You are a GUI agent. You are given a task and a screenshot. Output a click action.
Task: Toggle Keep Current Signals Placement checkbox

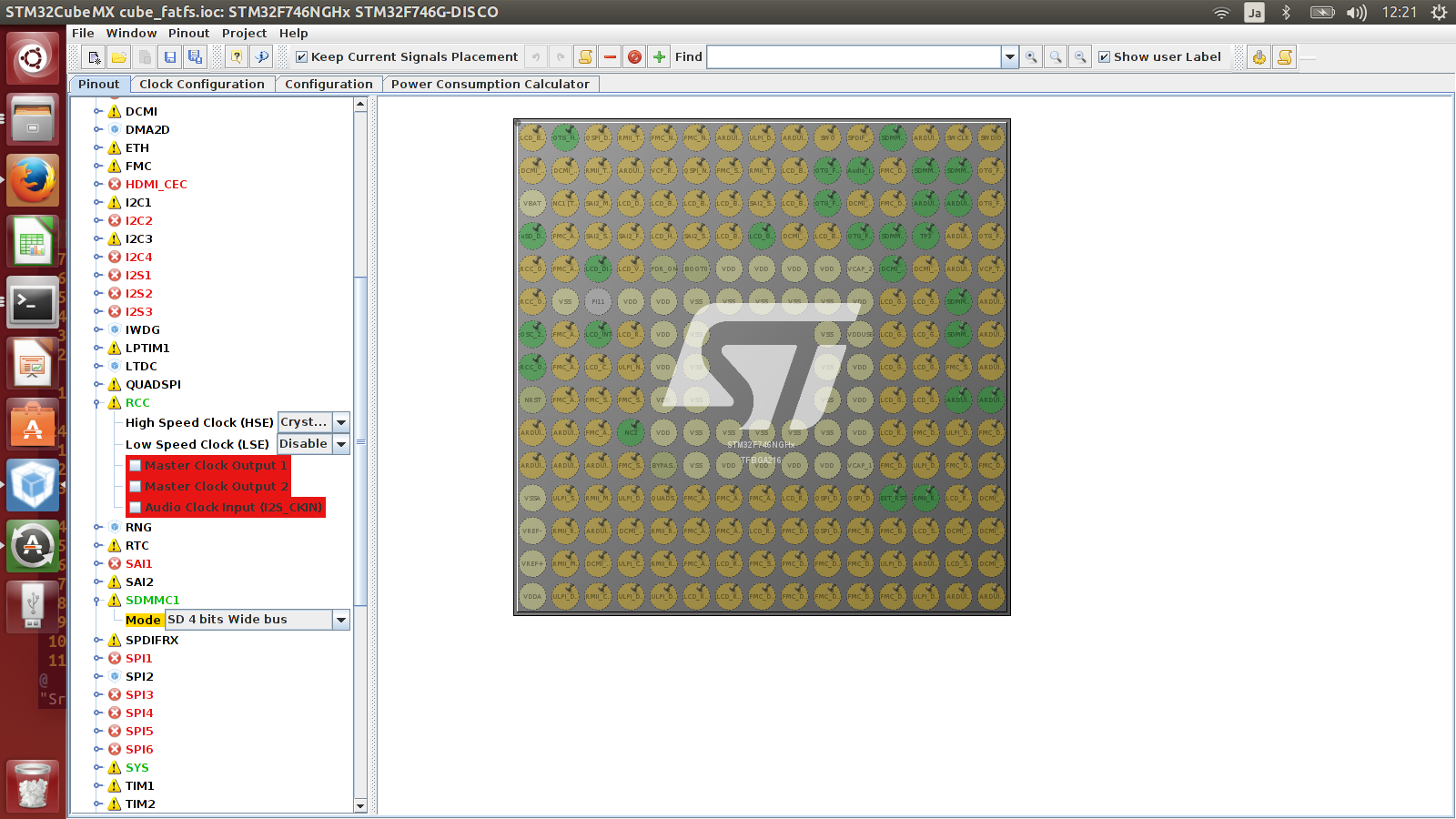coord(302,57)
